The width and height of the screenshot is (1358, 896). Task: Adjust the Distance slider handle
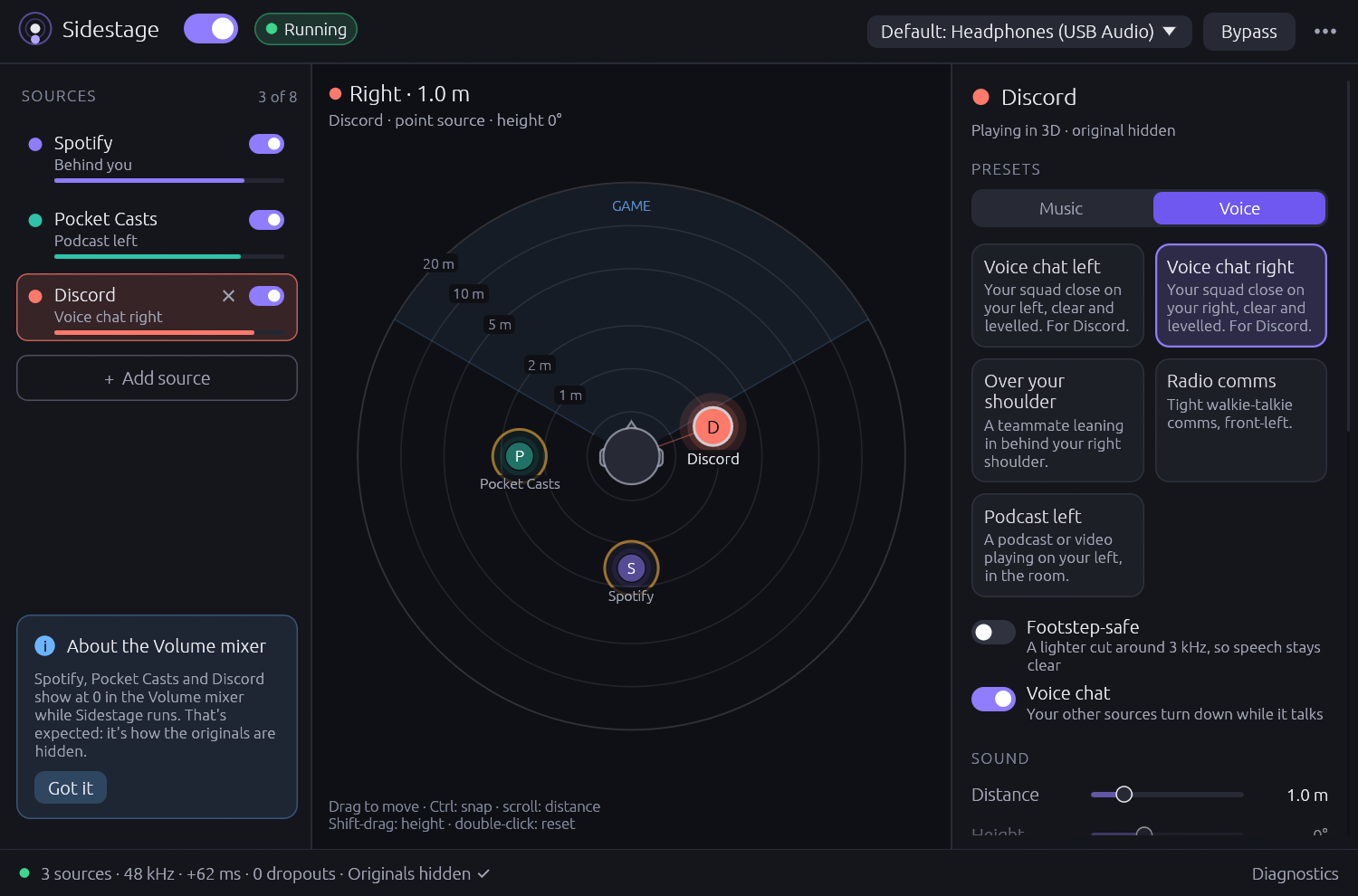coord(1124,795)
